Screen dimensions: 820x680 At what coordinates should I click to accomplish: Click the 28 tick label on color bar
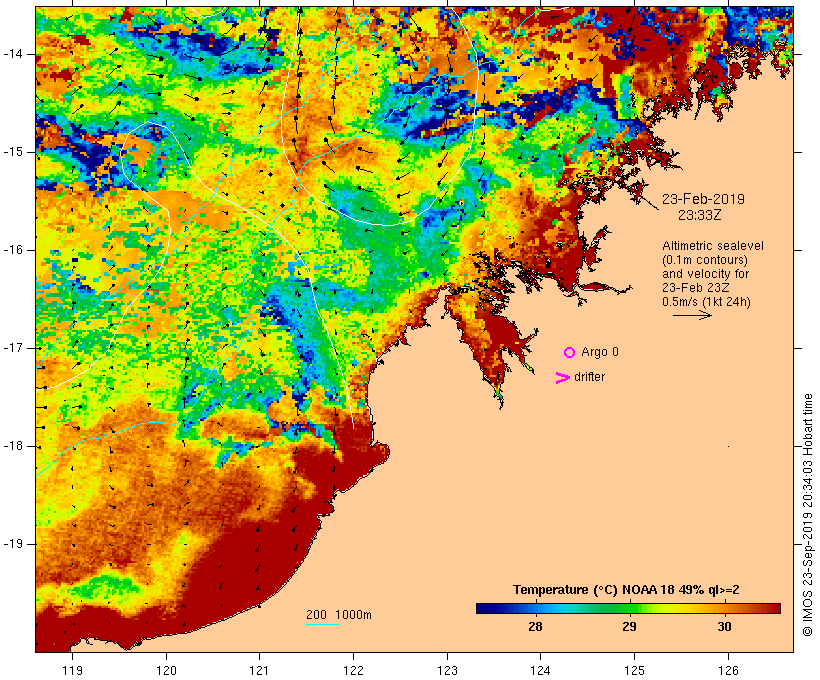(535, 627)
